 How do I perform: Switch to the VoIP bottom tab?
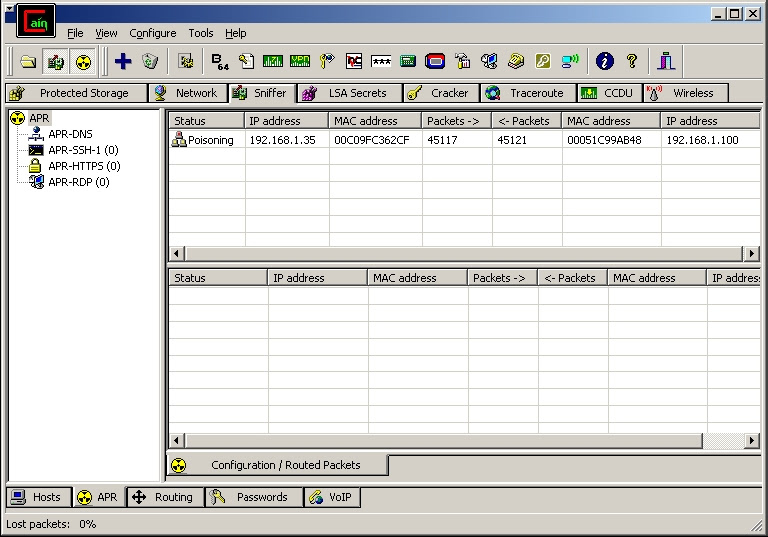[x=332, y=497]
